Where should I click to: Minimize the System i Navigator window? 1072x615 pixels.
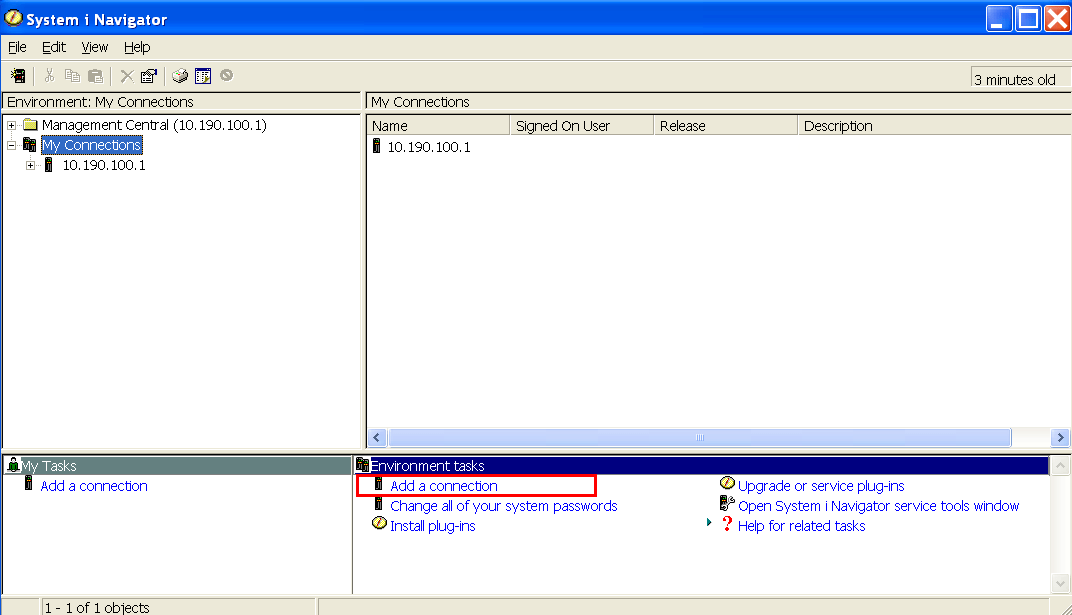pos(999,19)
